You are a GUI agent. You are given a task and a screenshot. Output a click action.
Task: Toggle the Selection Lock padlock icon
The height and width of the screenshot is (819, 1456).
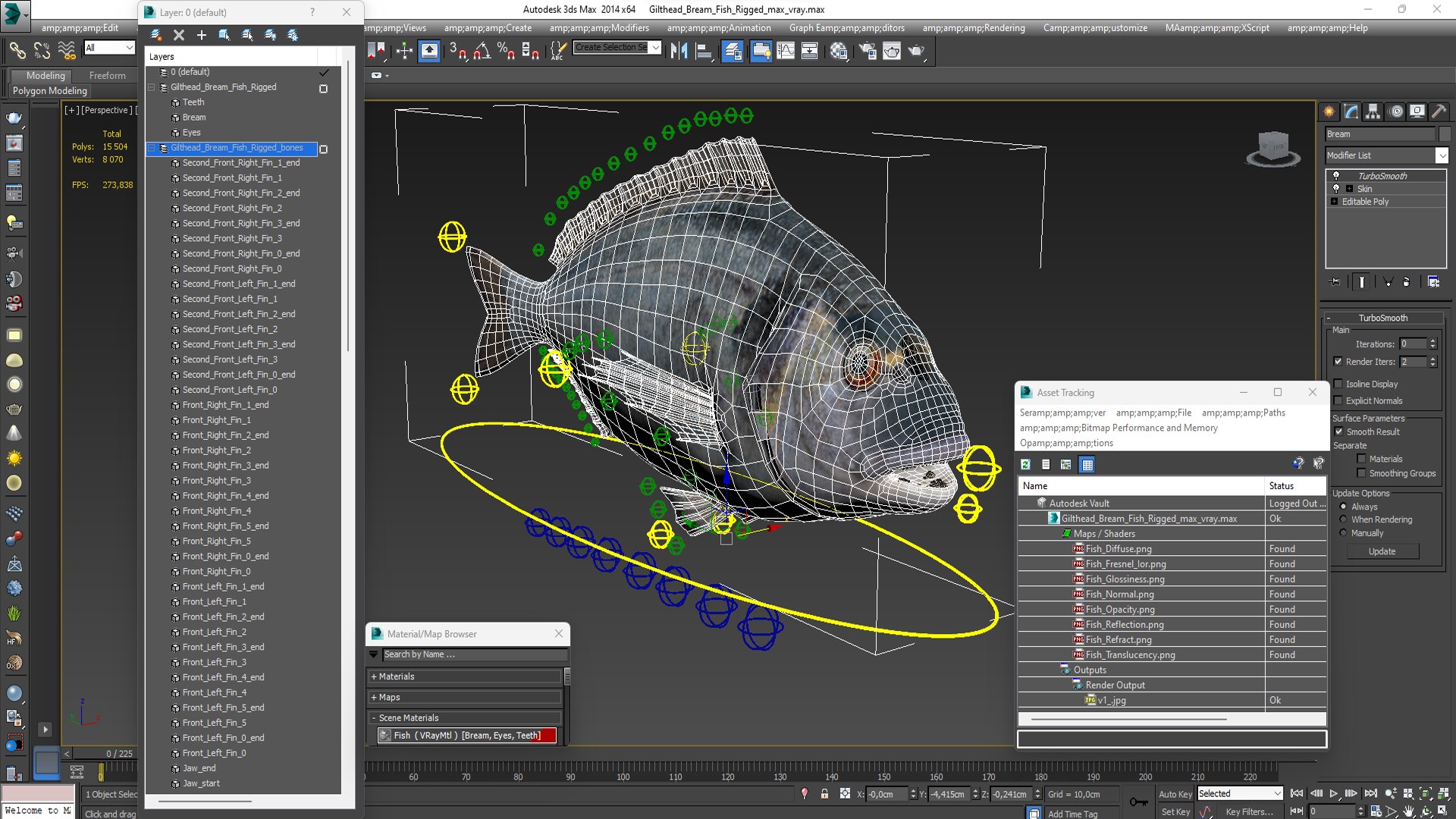(x=824, y=794)
